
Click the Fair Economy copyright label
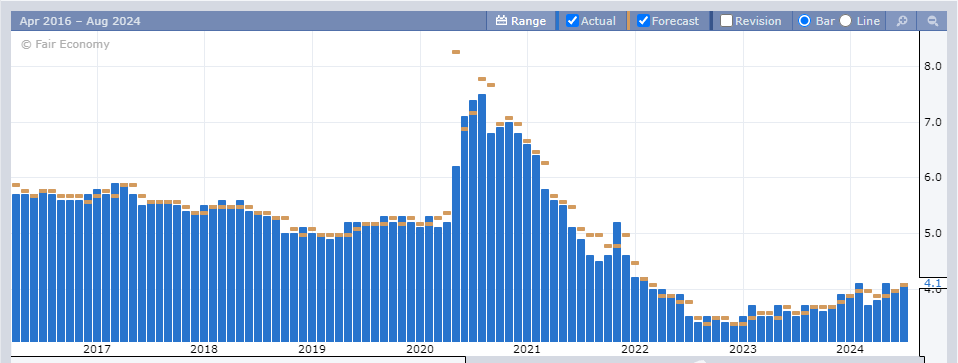(65, 44)
